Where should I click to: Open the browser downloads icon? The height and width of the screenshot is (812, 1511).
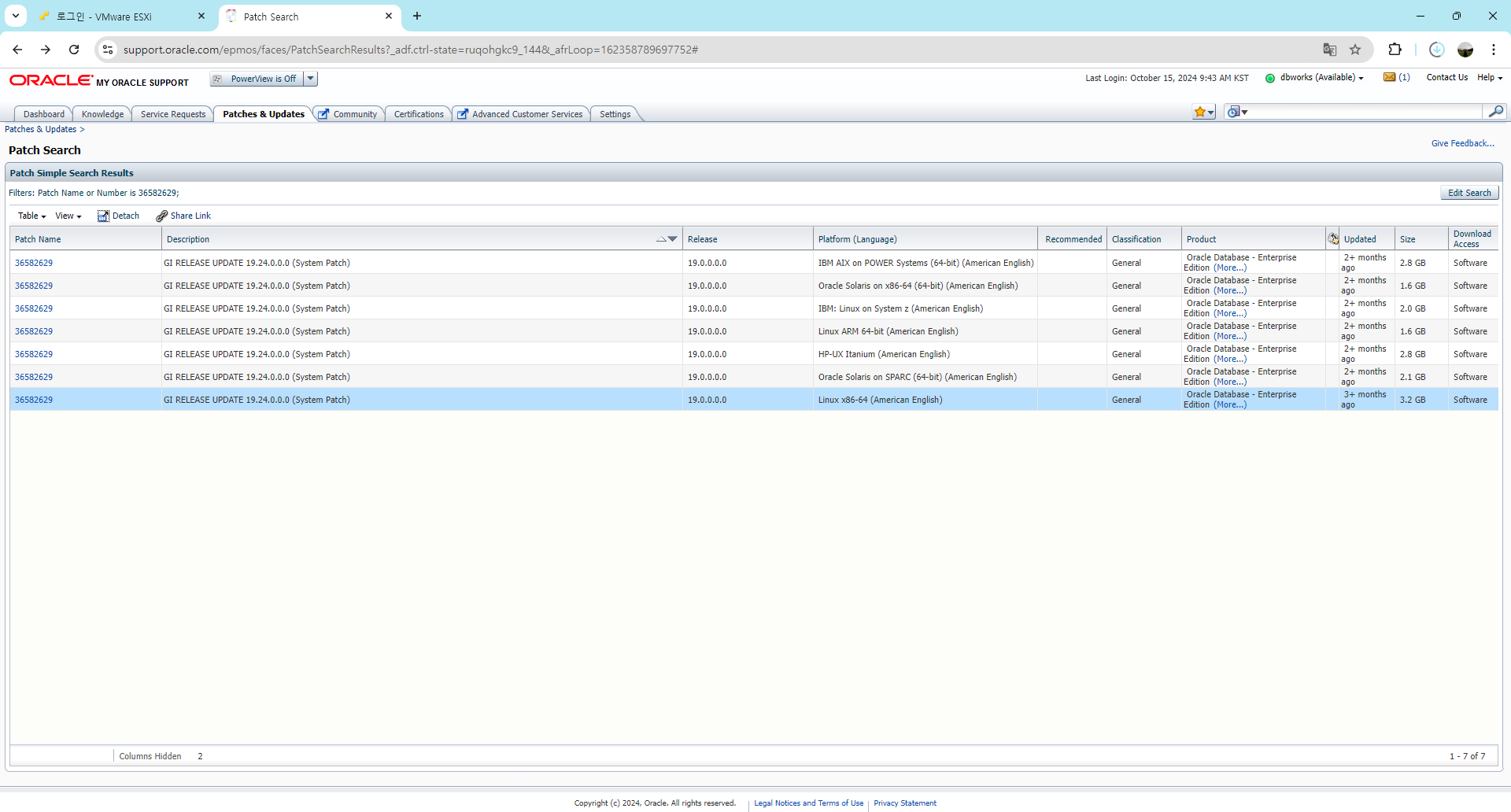click(1436, 50)
